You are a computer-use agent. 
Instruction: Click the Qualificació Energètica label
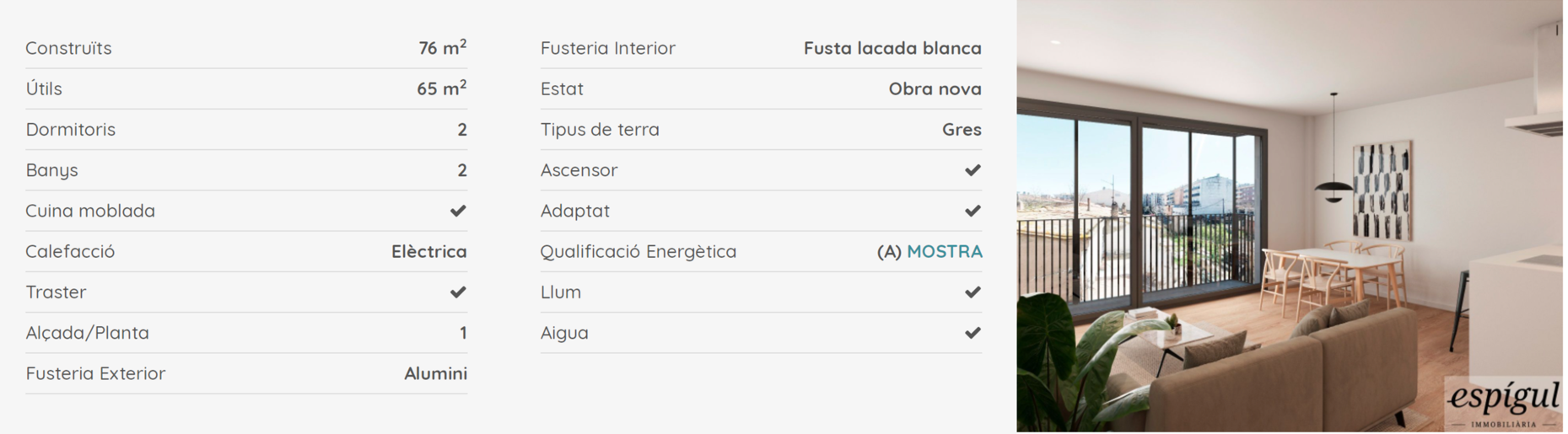(x=639, y=252)
